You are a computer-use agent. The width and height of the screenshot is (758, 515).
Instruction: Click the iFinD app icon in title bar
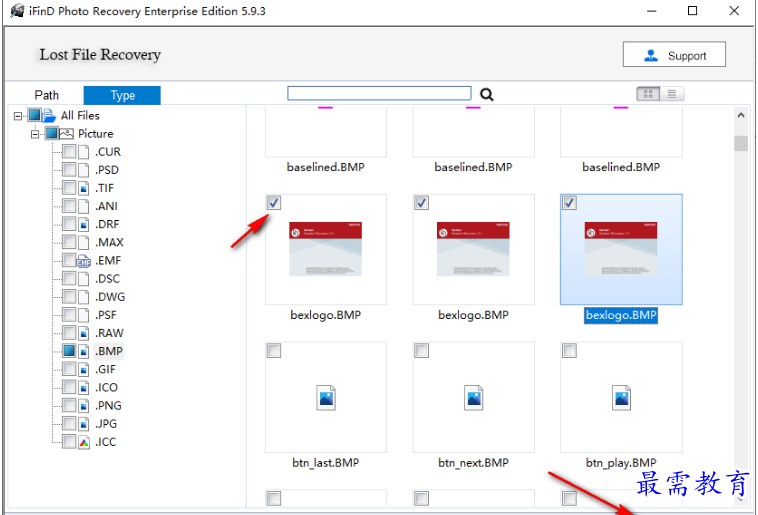point(17,11)
